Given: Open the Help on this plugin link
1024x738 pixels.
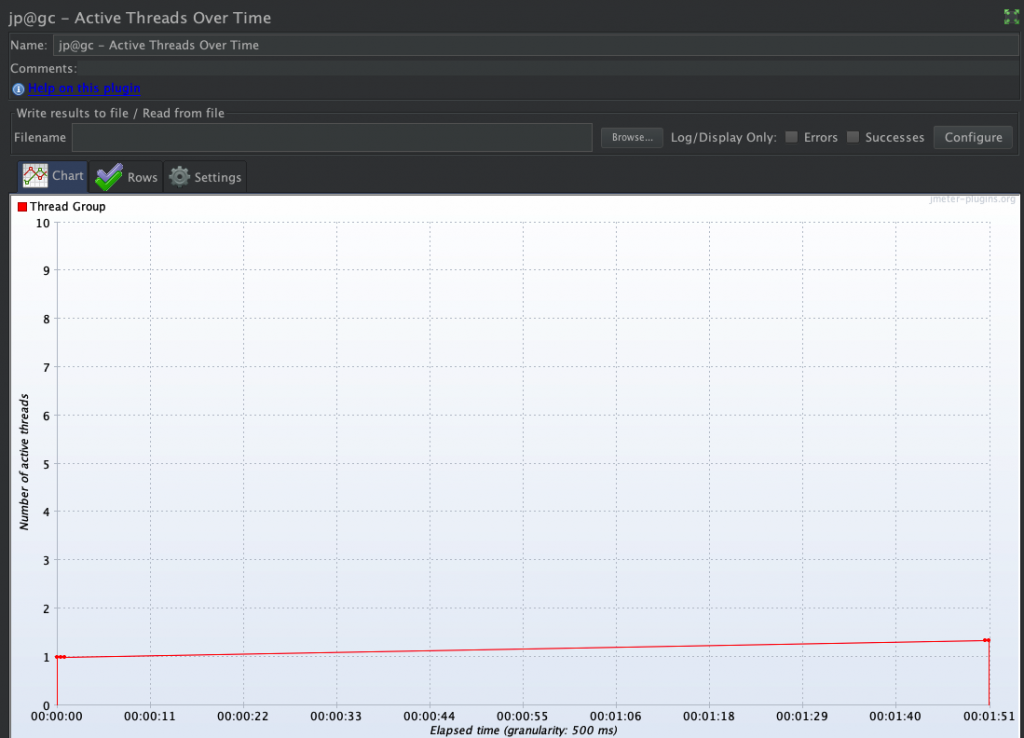Looking at the screenshot, I should pos(84,89).
